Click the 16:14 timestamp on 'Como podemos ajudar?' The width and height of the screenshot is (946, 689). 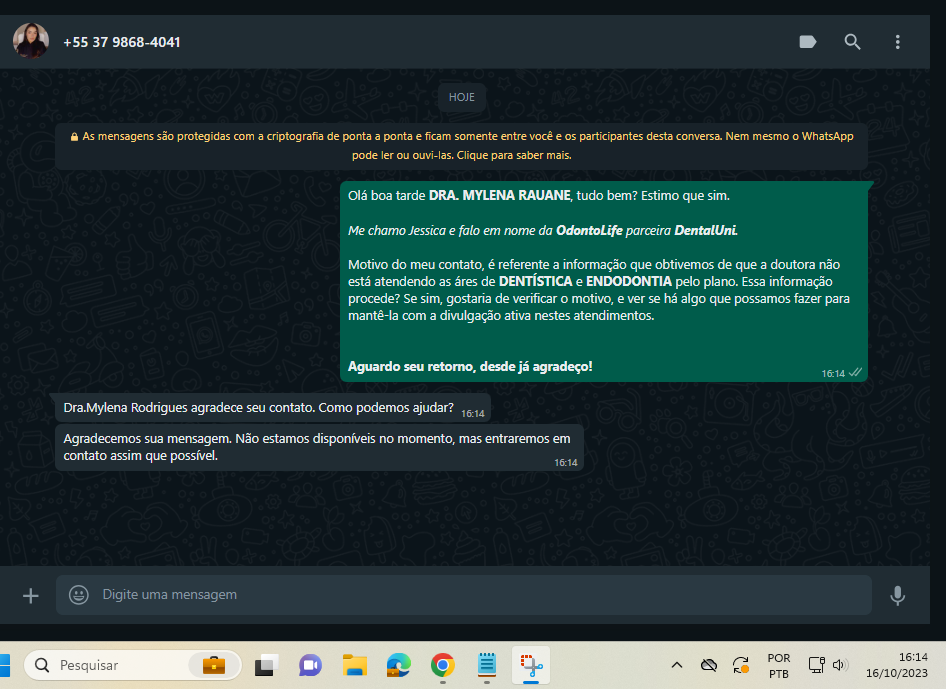coord(473,414)
